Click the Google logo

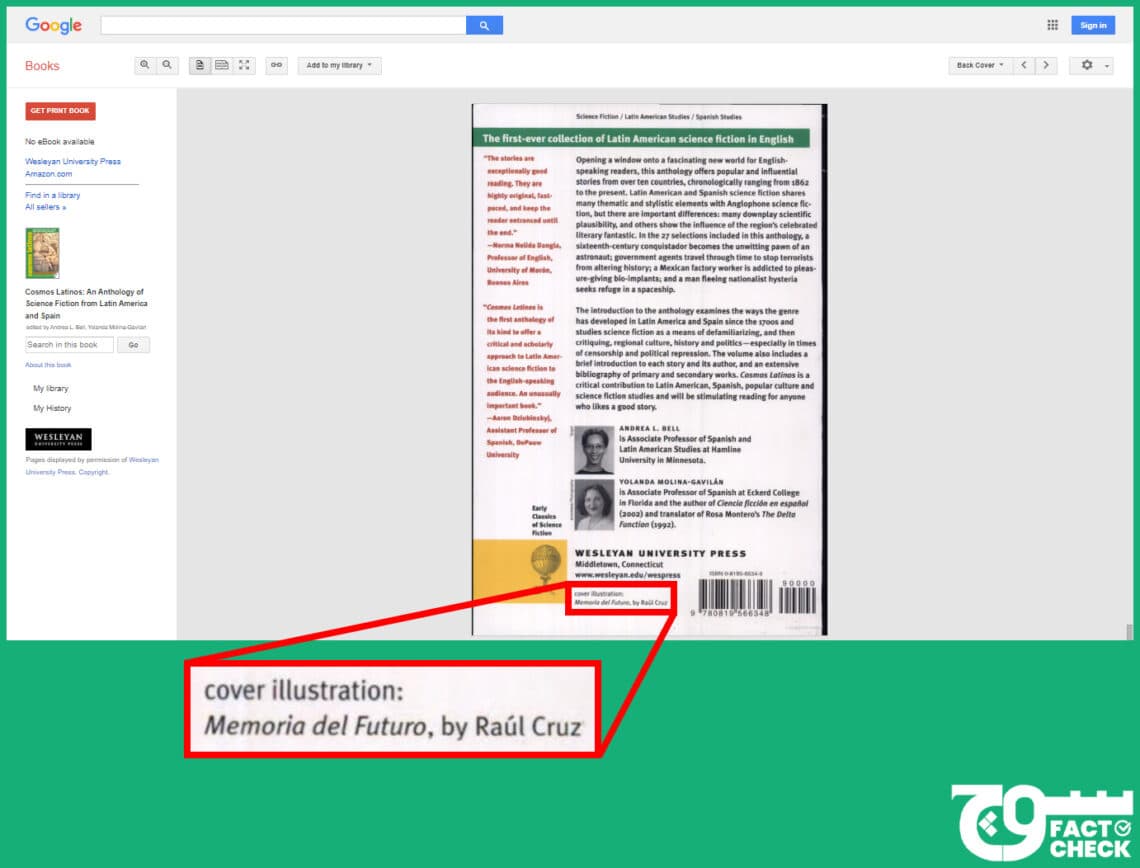pyautogui.click(x=53, y=25)
